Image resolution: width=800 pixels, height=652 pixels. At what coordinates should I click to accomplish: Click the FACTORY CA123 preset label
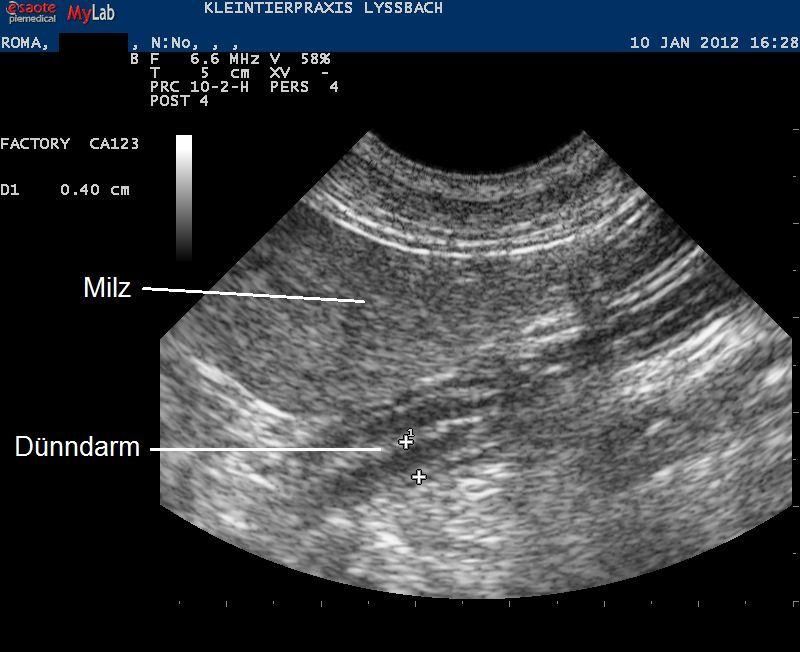pos(69,144)
